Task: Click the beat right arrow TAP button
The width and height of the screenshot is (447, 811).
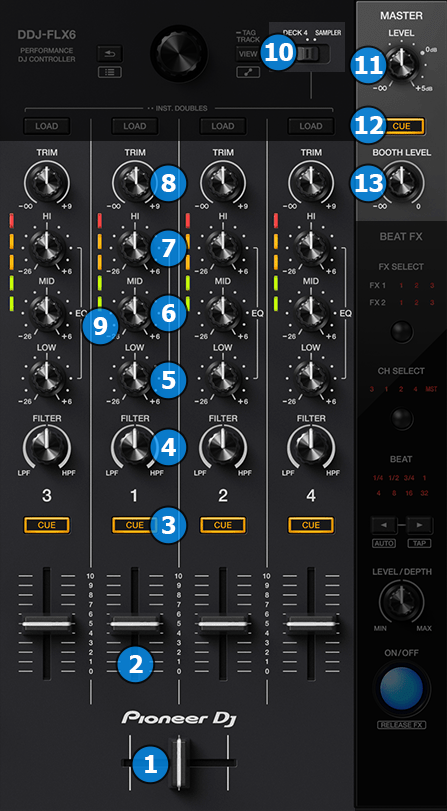Action: coord(419,525)
